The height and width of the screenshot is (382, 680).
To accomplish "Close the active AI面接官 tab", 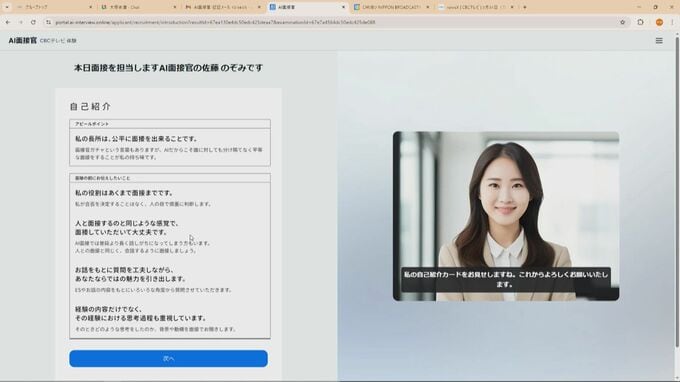I will tap(343, 7).
